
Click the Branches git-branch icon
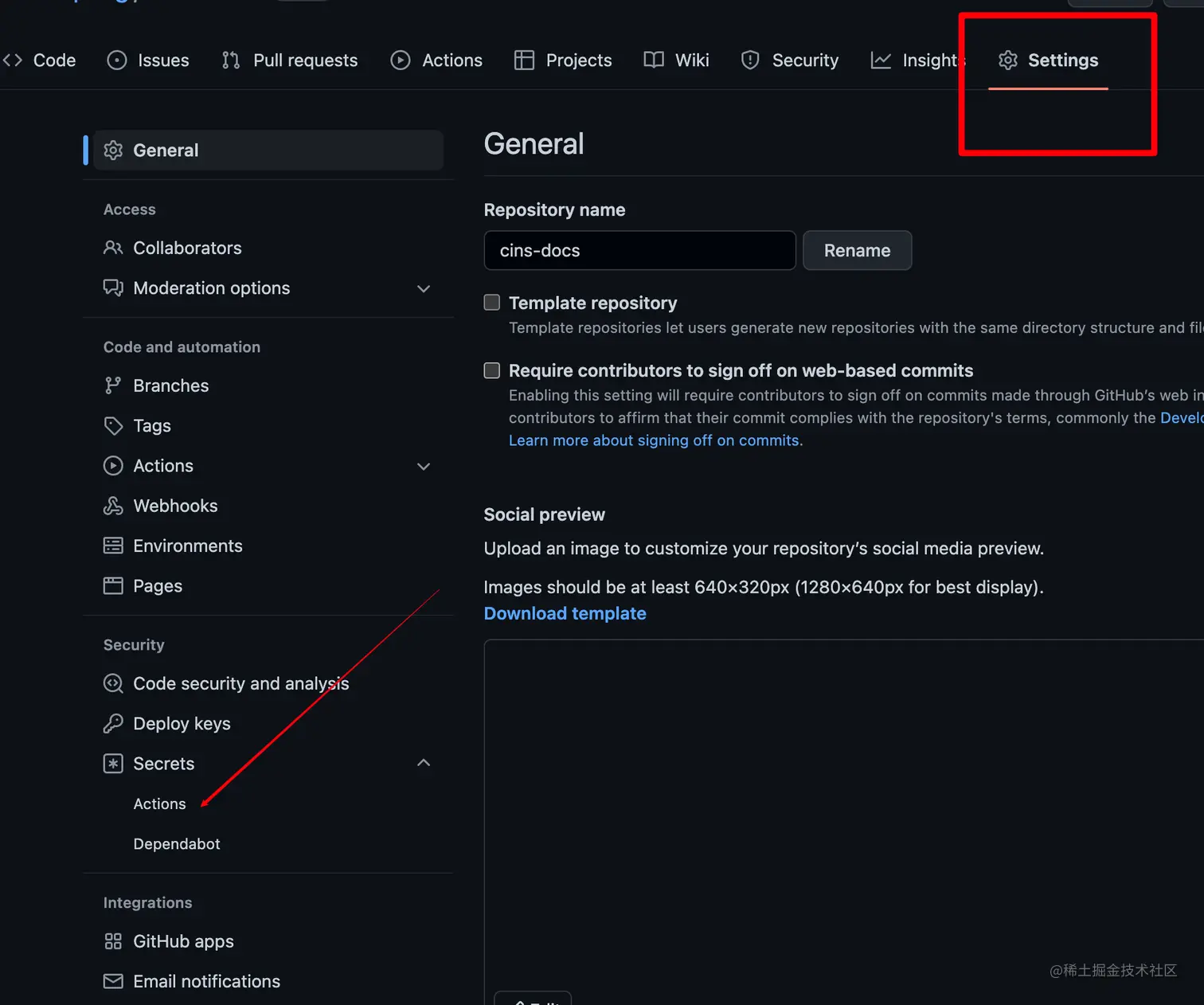coord(113,385)
